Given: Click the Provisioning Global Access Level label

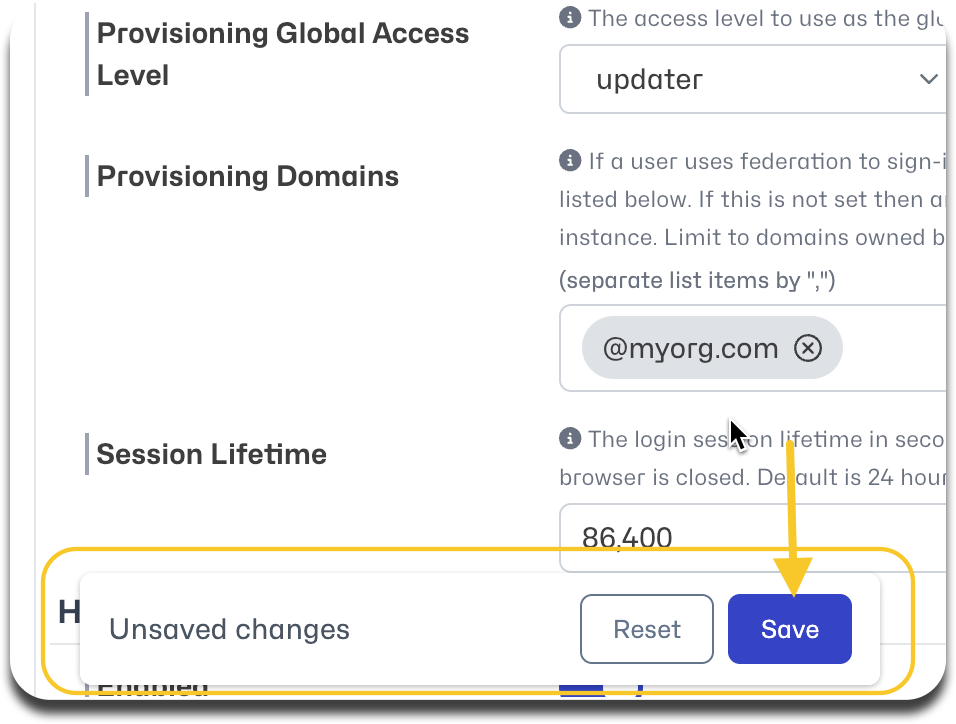Looking at the screenshot, I should [x=283, y=54].
